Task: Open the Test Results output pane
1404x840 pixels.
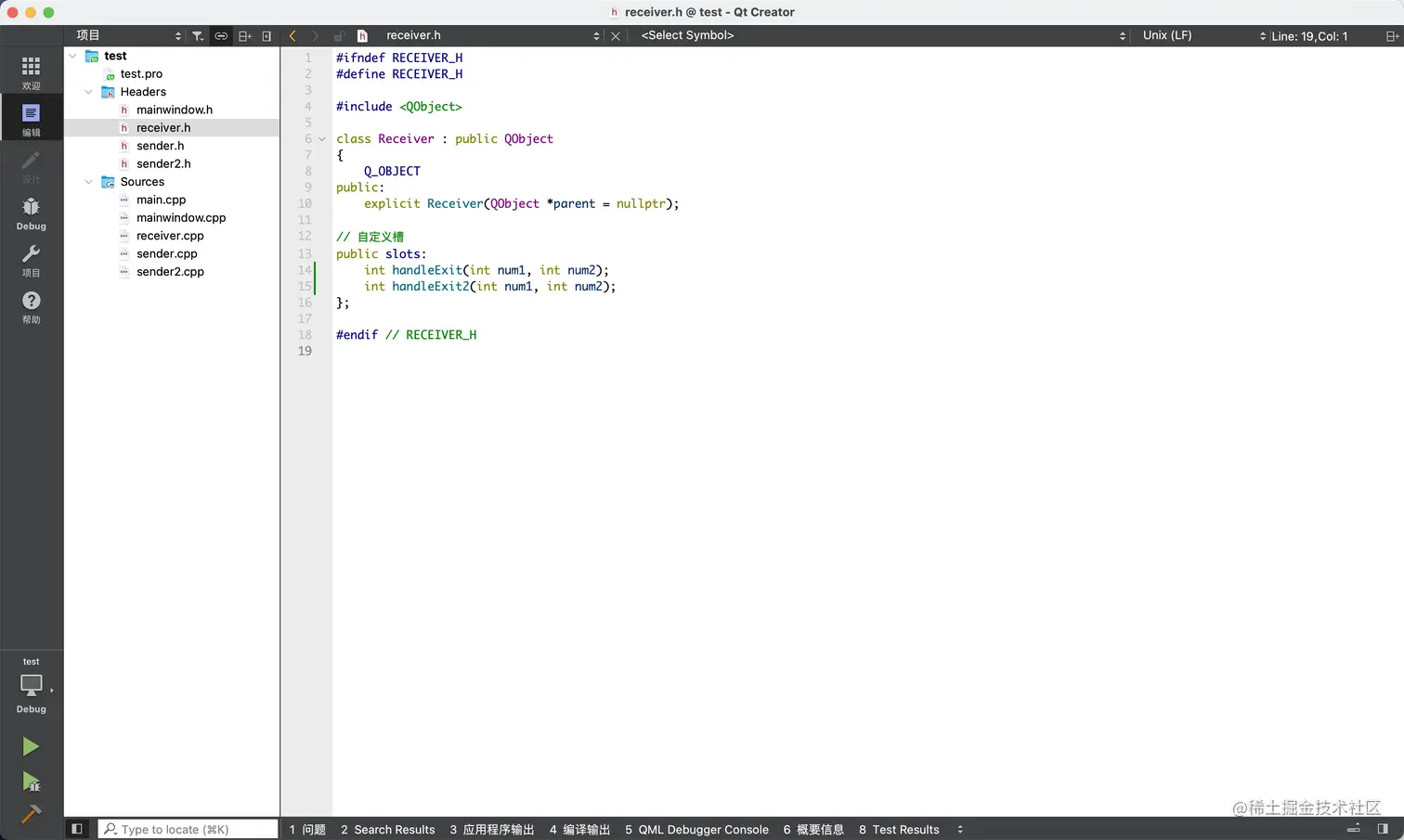Action: pyautogui.click(x=899, y=830)
